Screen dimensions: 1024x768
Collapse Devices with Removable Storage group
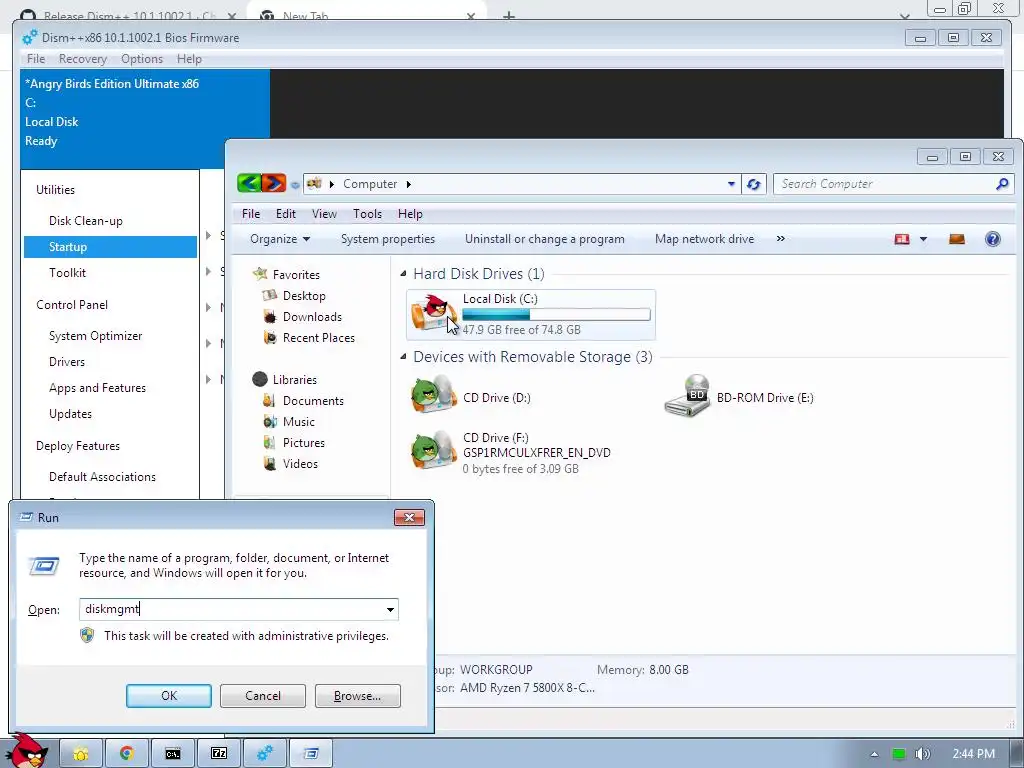point(403,357)
